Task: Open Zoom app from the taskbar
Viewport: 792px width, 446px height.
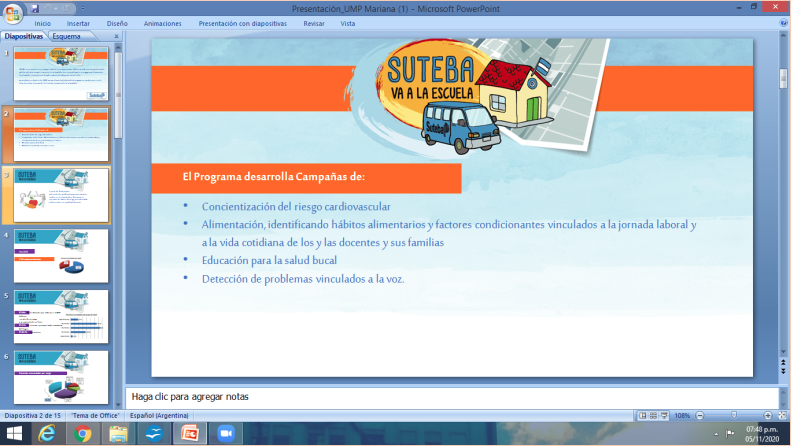Action: tap(225, 434)
